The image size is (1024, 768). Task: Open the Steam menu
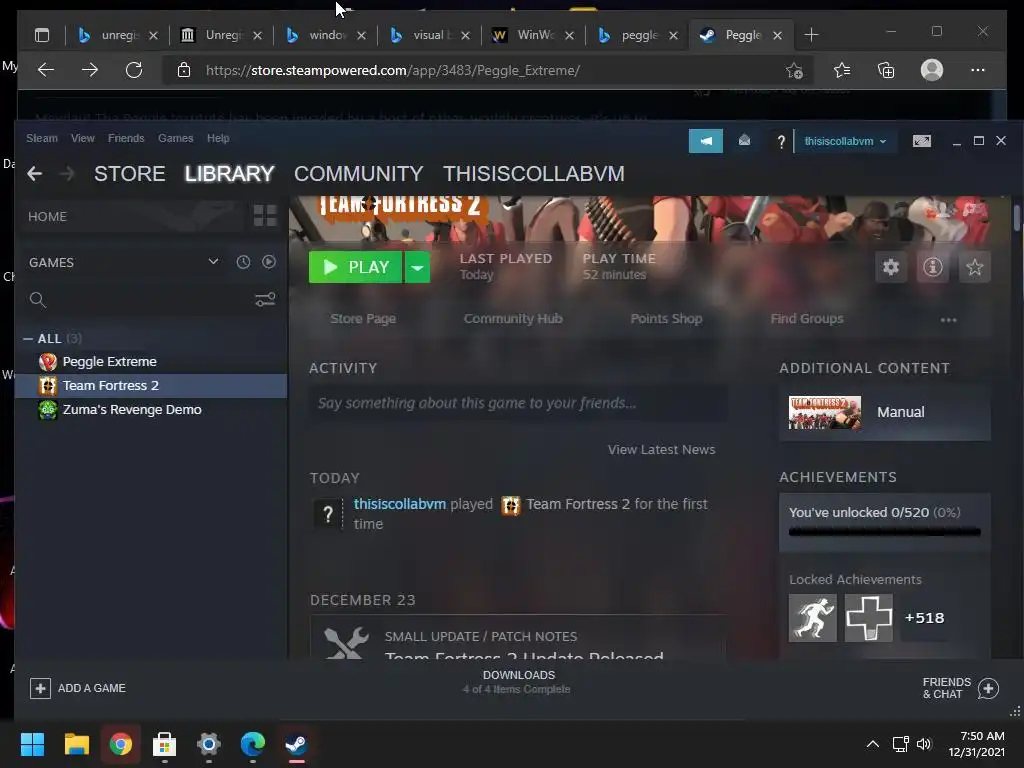(42, 138)
